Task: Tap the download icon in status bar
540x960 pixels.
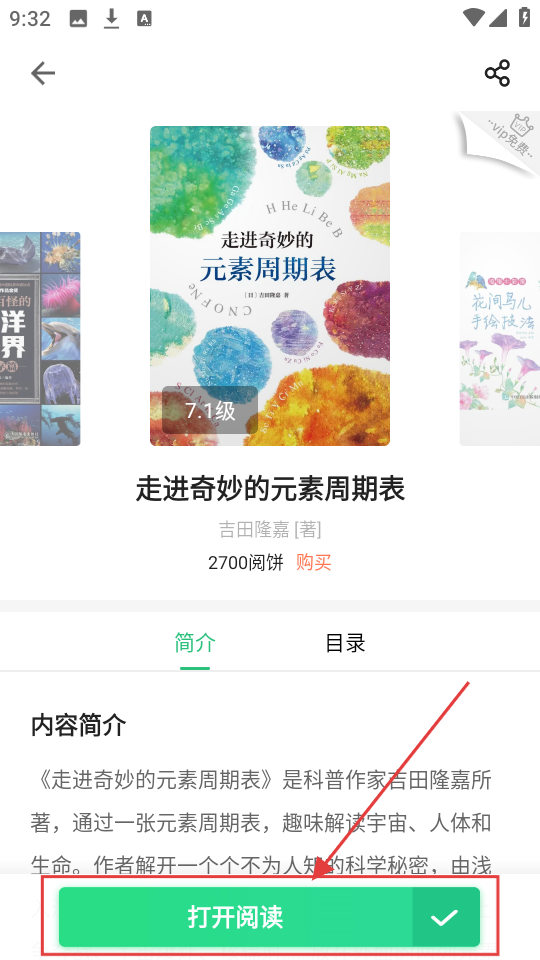Action: click(x=111, y=19)
